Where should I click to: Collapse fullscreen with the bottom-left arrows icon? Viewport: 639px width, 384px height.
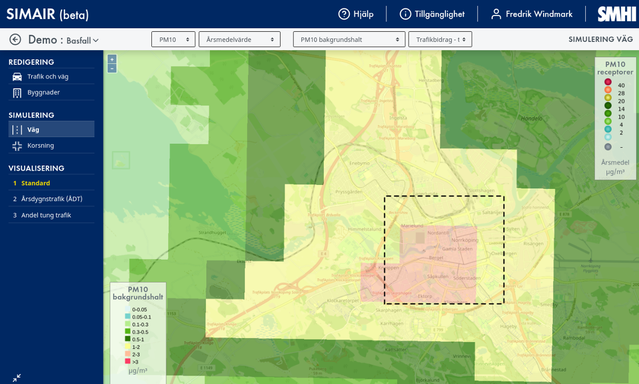(17, 377)
